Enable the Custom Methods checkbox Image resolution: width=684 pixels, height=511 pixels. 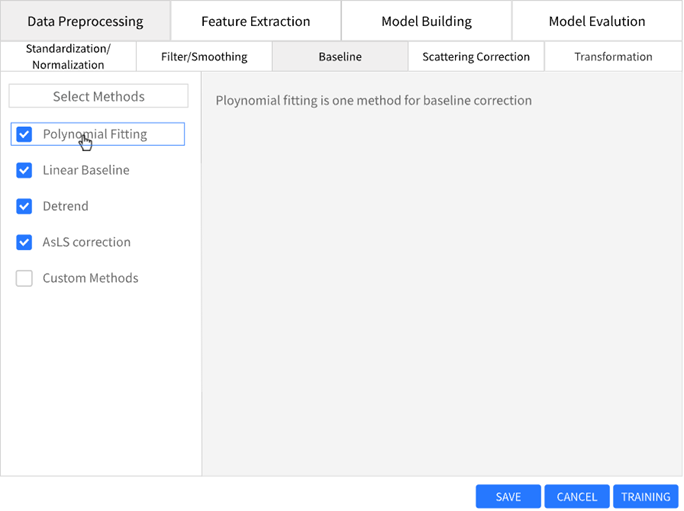click(25, 278)
